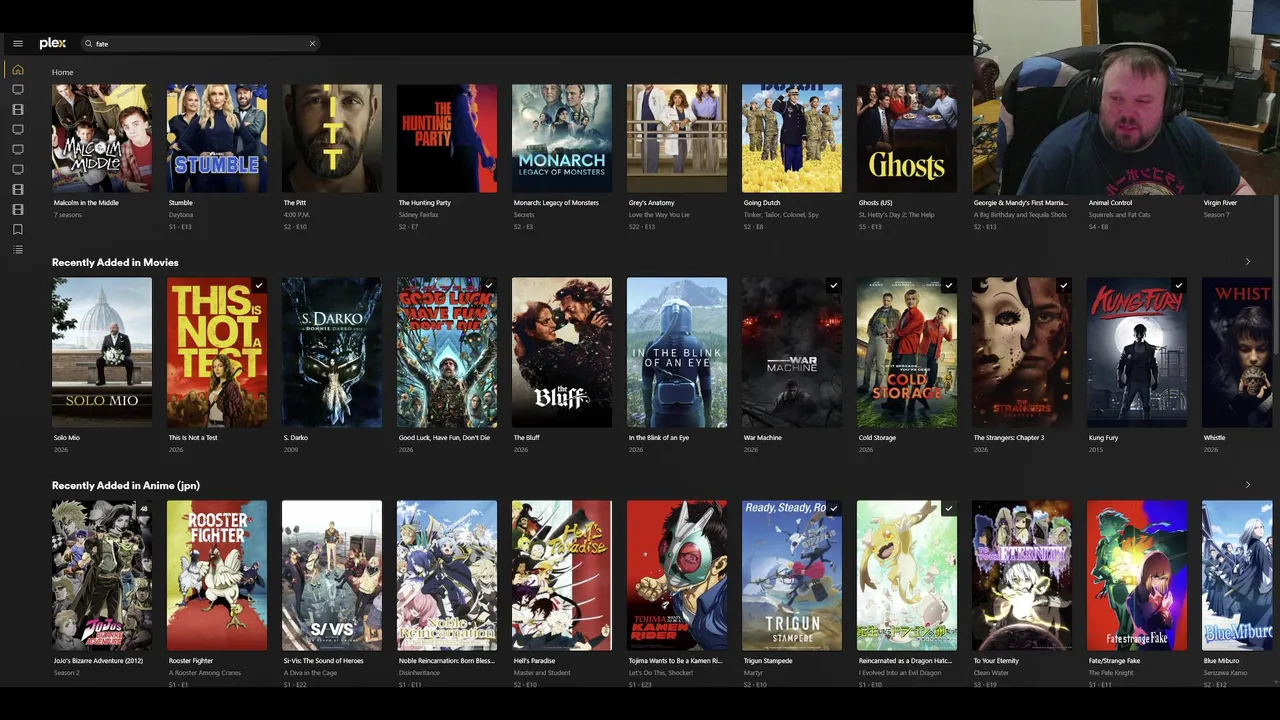Click 'St. Hetty's Day 2: The Help' text

[x=897, y=215]
